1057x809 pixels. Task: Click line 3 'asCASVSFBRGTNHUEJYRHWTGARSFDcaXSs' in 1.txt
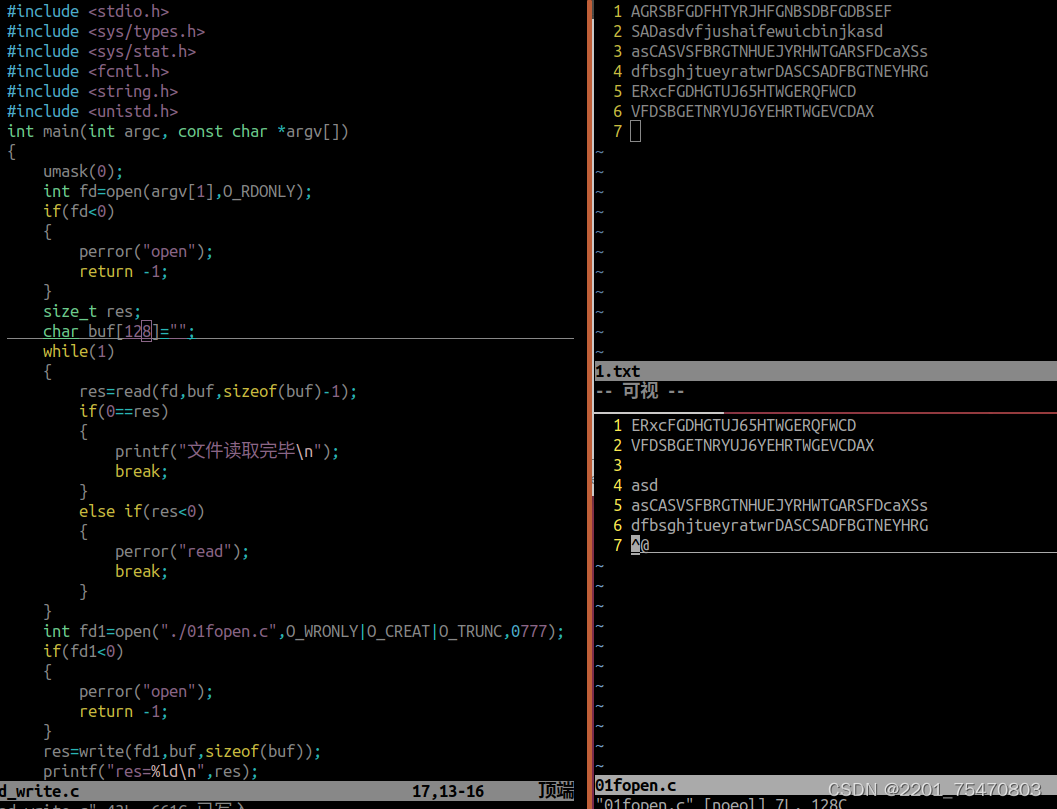click(779, 51)
